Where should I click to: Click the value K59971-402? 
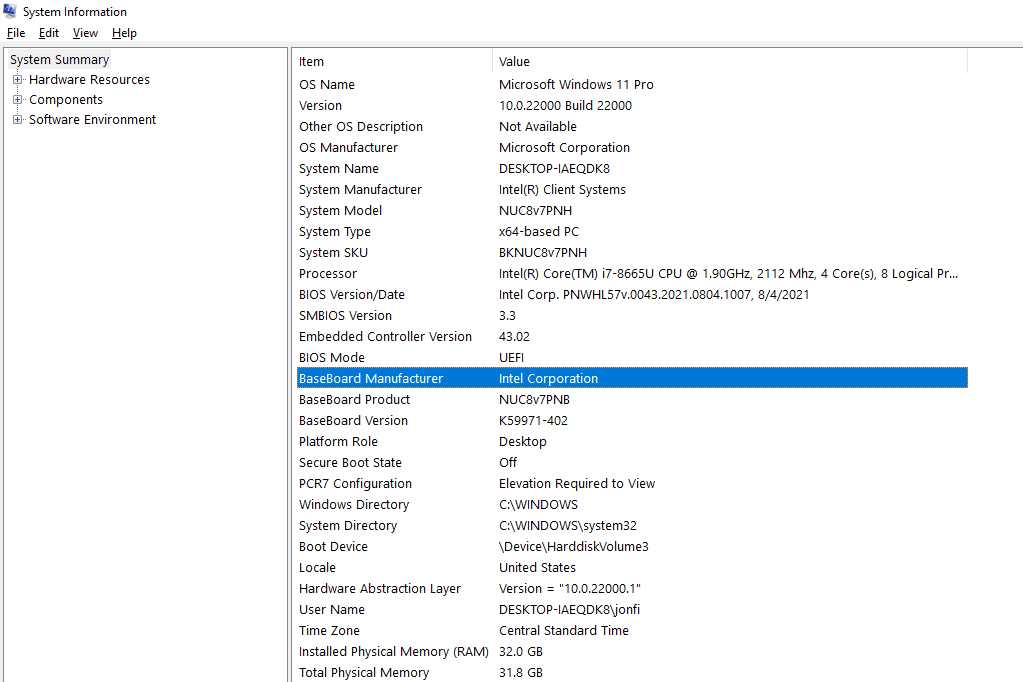pyautogui.click(x=533, y=420)
